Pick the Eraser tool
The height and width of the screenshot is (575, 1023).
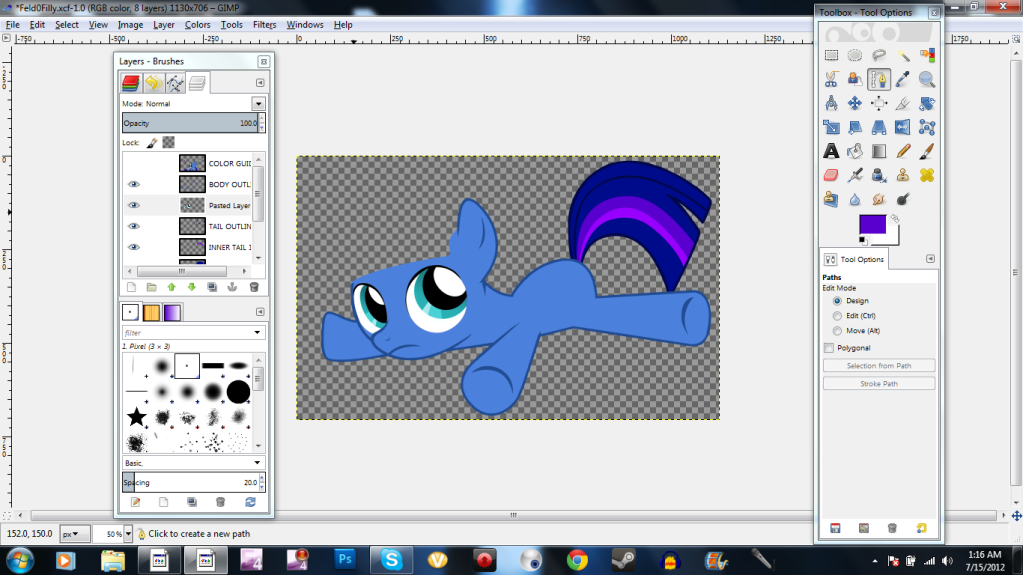(x=831, y=175)
